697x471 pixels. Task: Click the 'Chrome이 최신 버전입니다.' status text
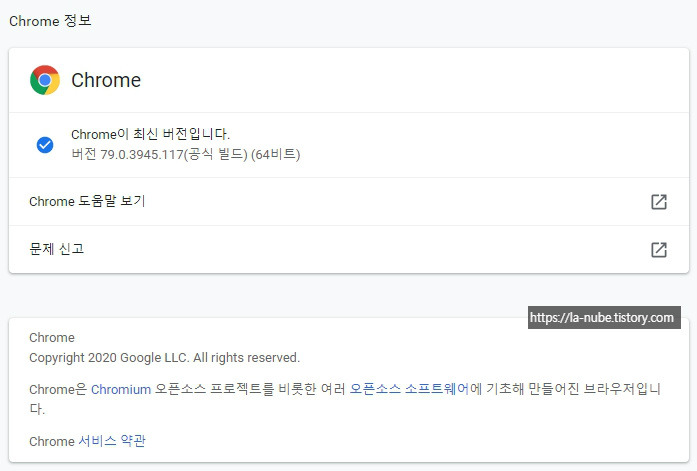point(151,134)
